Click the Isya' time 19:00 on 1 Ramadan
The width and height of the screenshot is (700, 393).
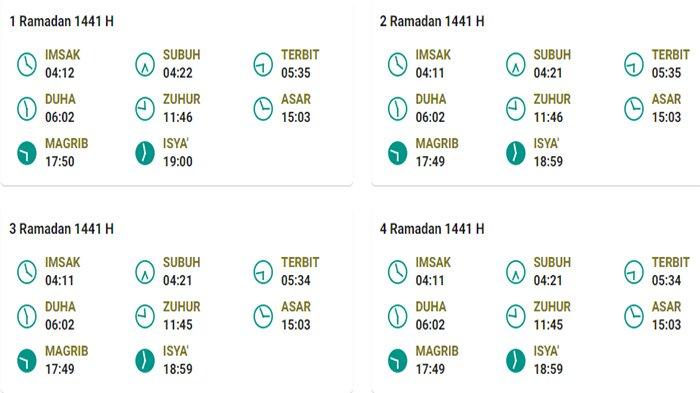point(178,162)
